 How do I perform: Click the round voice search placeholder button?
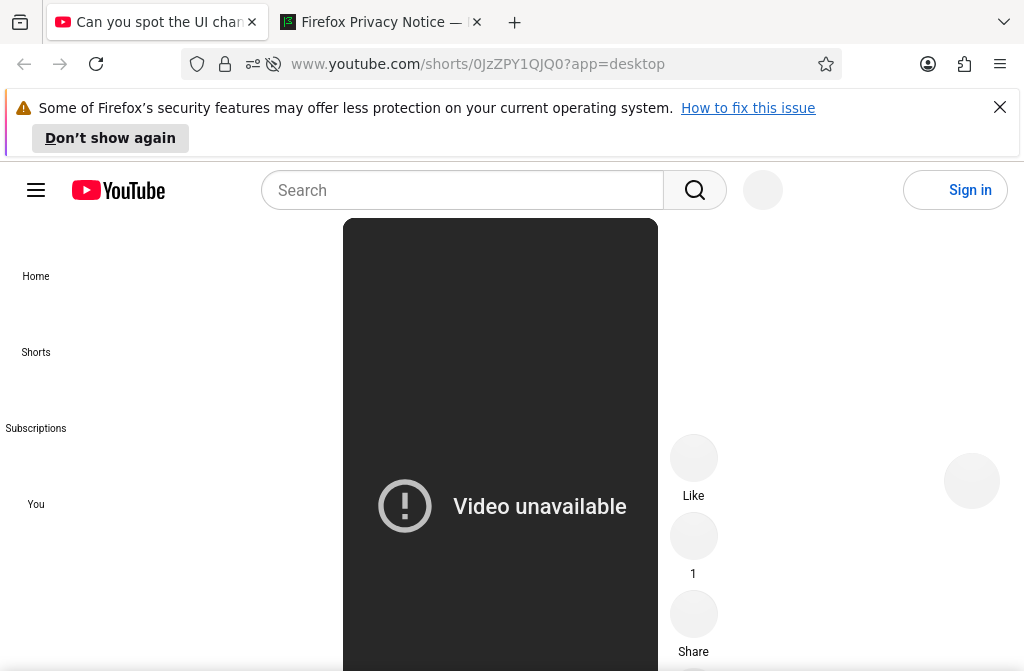[x=763, y=190]
